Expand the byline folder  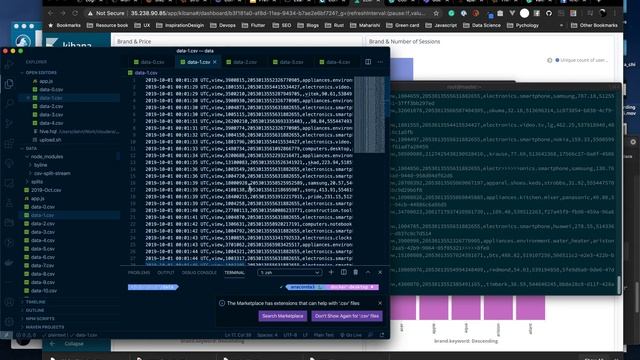40,165
